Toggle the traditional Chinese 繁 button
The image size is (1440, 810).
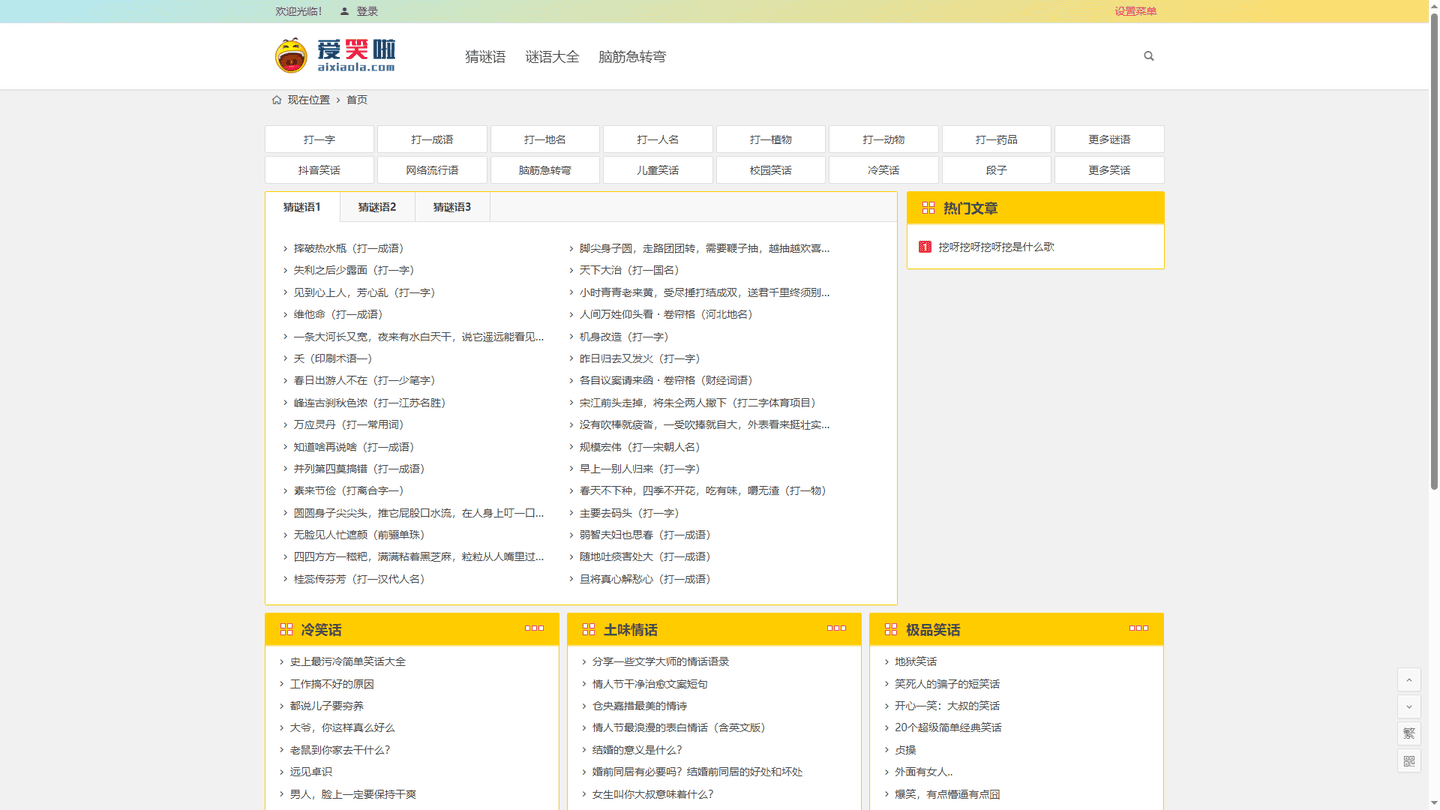click(x=1409, y=734)
